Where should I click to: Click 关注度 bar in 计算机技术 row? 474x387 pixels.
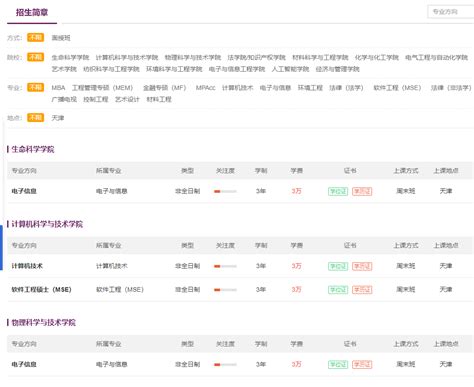[x=225, y=266]
